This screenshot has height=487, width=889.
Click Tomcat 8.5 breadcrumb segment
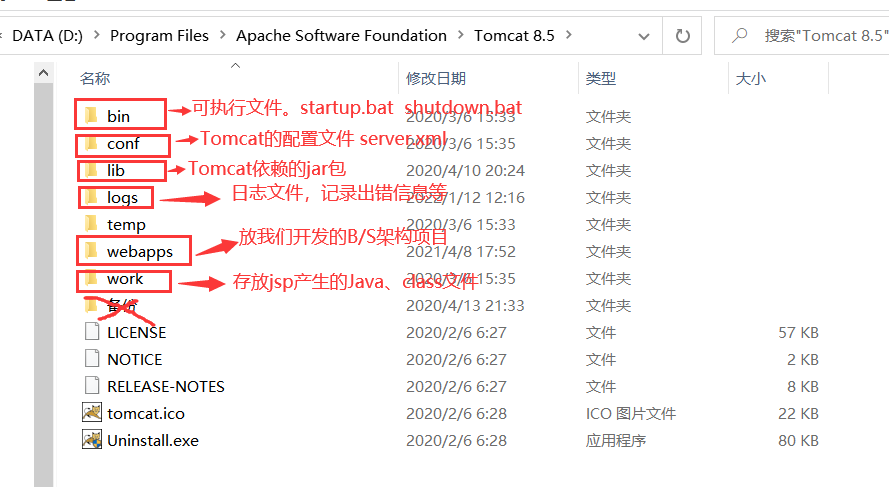coord(514,36)
